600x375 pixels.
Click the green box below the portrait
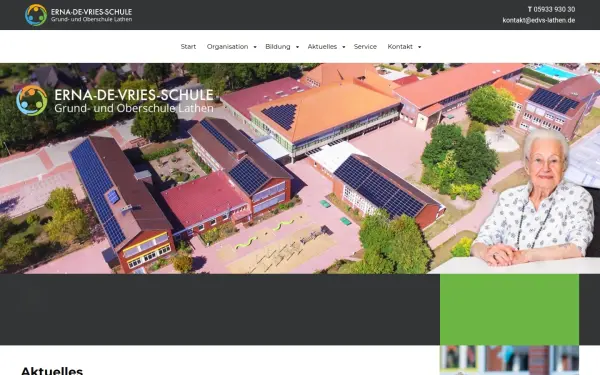[509, 310]
